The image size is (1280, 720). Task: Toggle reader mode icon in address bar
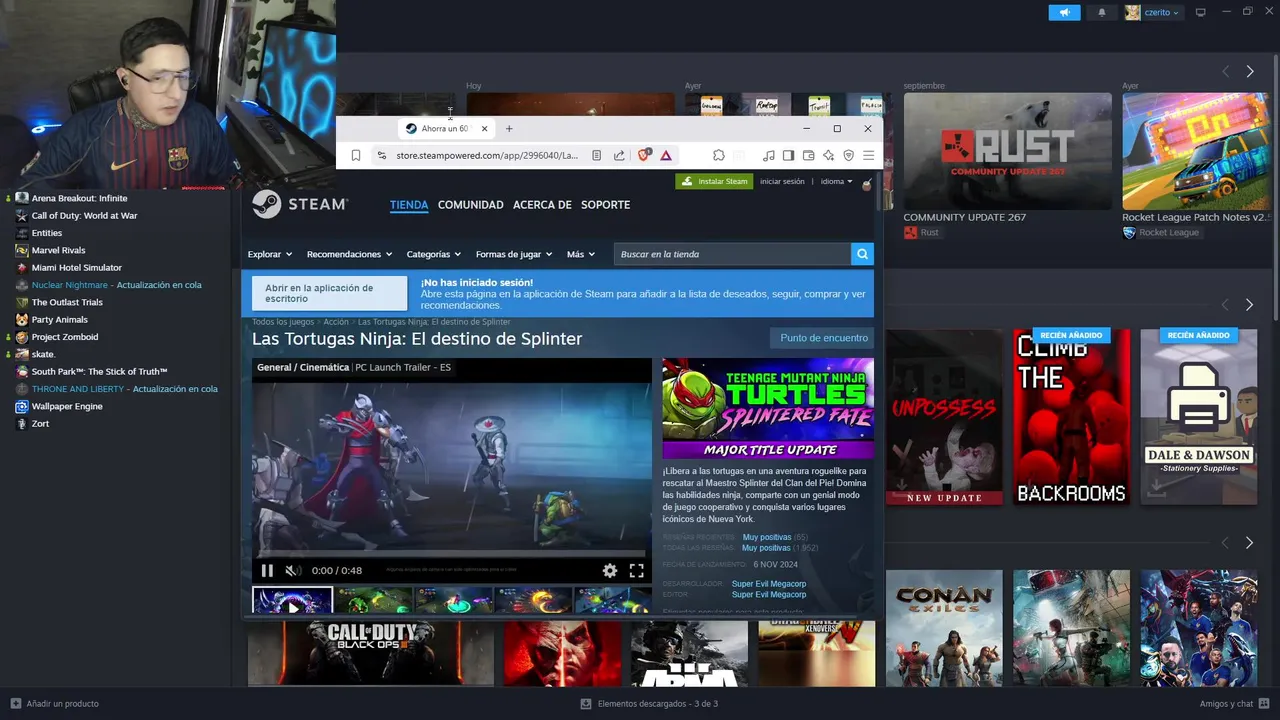[596, 155]
